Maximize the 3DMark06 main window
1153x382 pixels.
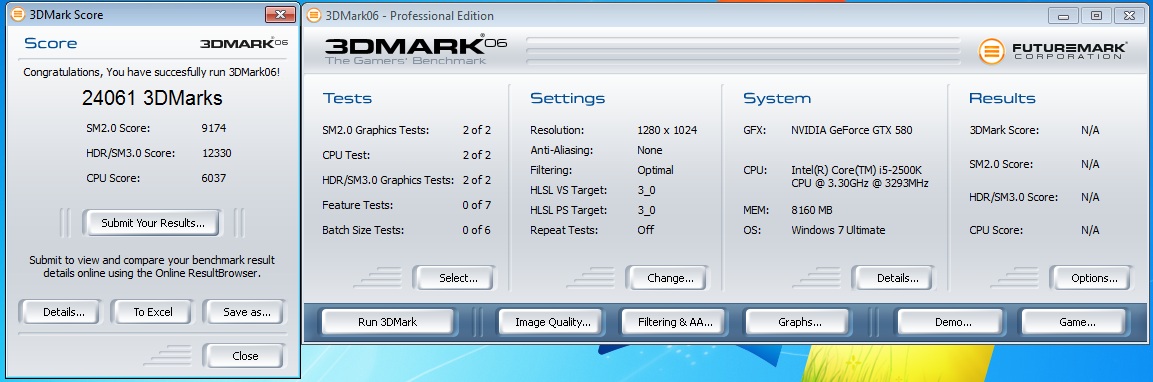coord(1096,15)
